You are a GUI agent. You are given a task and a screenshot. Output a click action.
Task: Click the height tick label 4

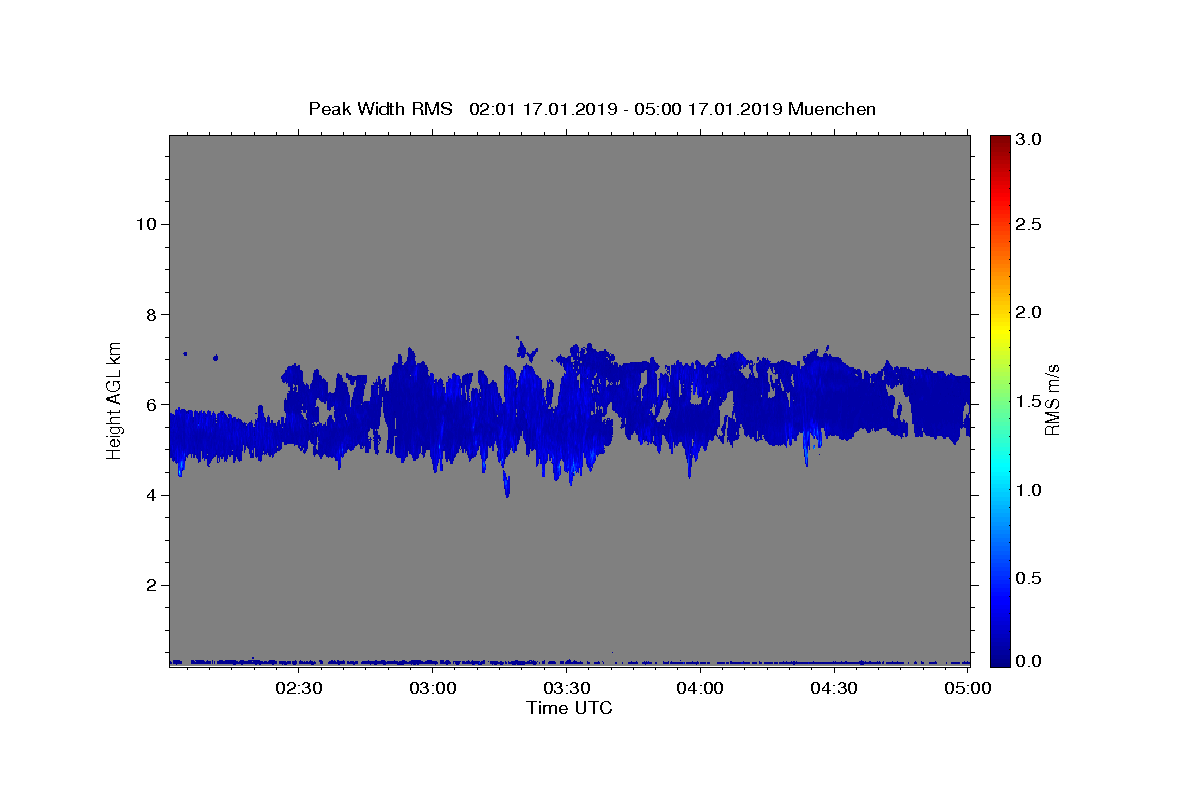(149, 495)
